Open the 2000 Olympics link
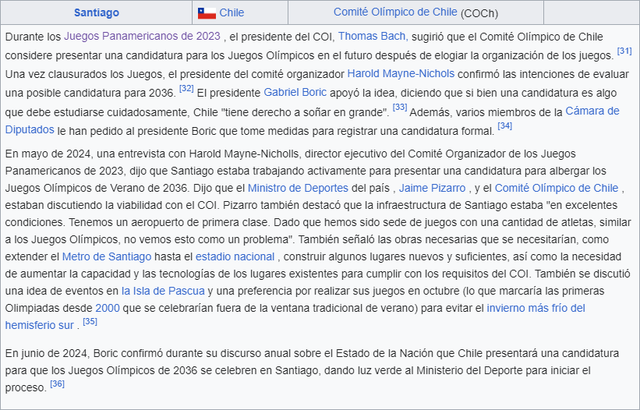The image size is (640, 410). tap(107, 308)
